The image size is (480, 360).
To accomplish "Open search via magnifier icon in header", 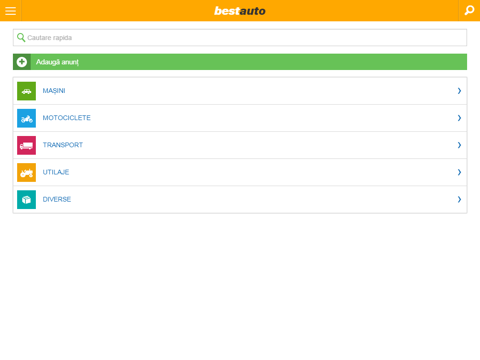I will point(469,10).
